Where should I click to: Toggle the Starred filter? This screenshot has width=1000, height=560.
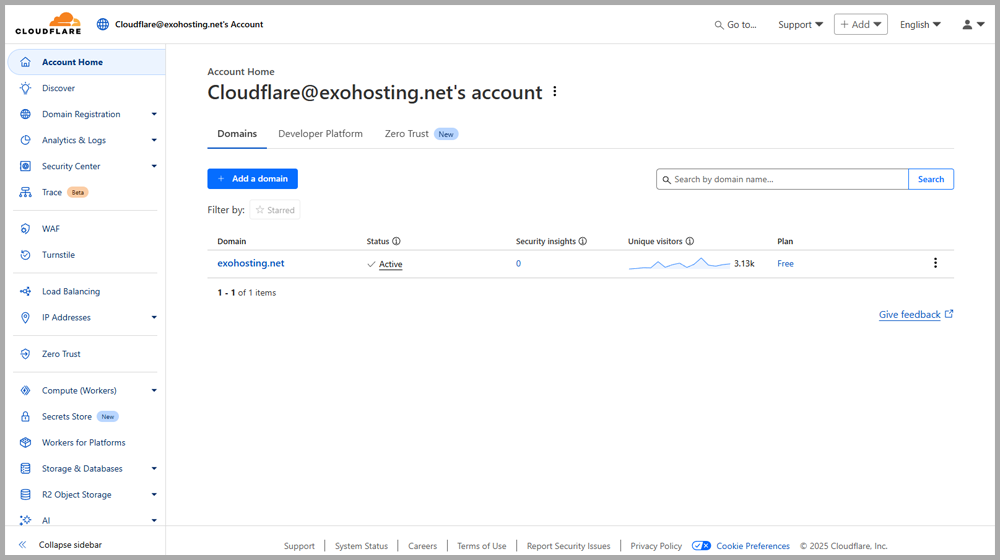(275, 210)
